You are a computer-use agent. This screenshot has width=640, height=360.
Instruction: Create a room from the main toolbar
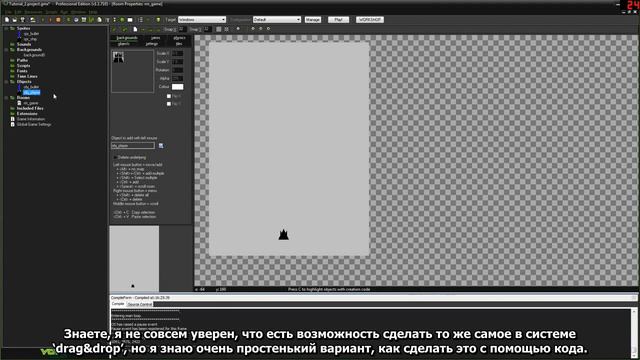130,20
